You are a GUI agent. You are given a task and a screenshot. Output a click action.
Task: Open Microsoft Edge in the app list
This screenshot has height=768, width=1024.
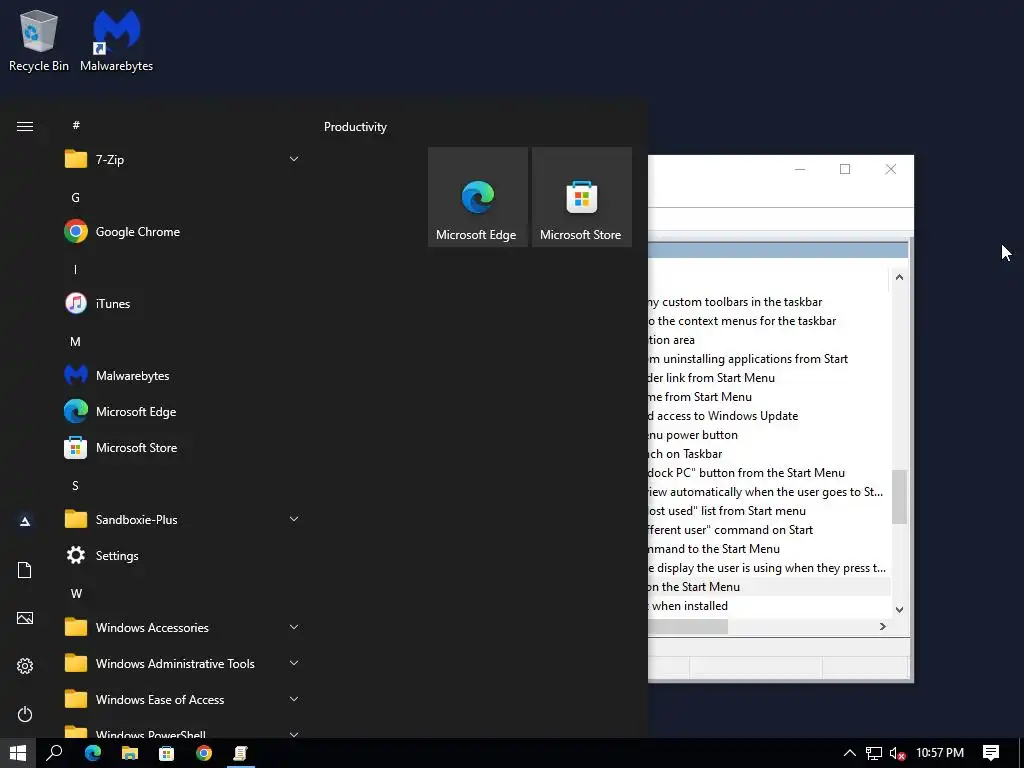(181, 411)
